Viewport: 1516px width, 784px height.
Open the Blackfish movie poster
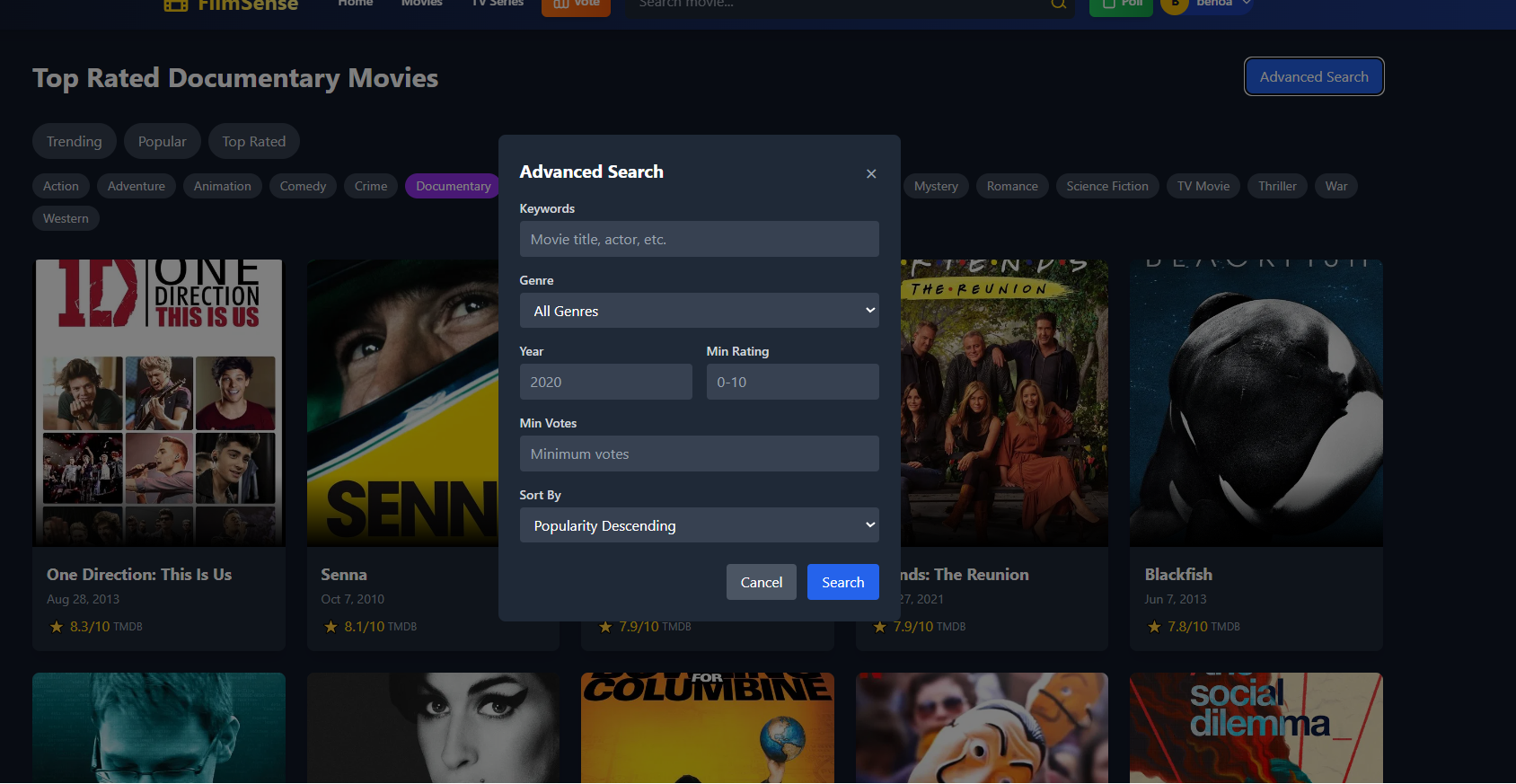tap(1256, 403)
